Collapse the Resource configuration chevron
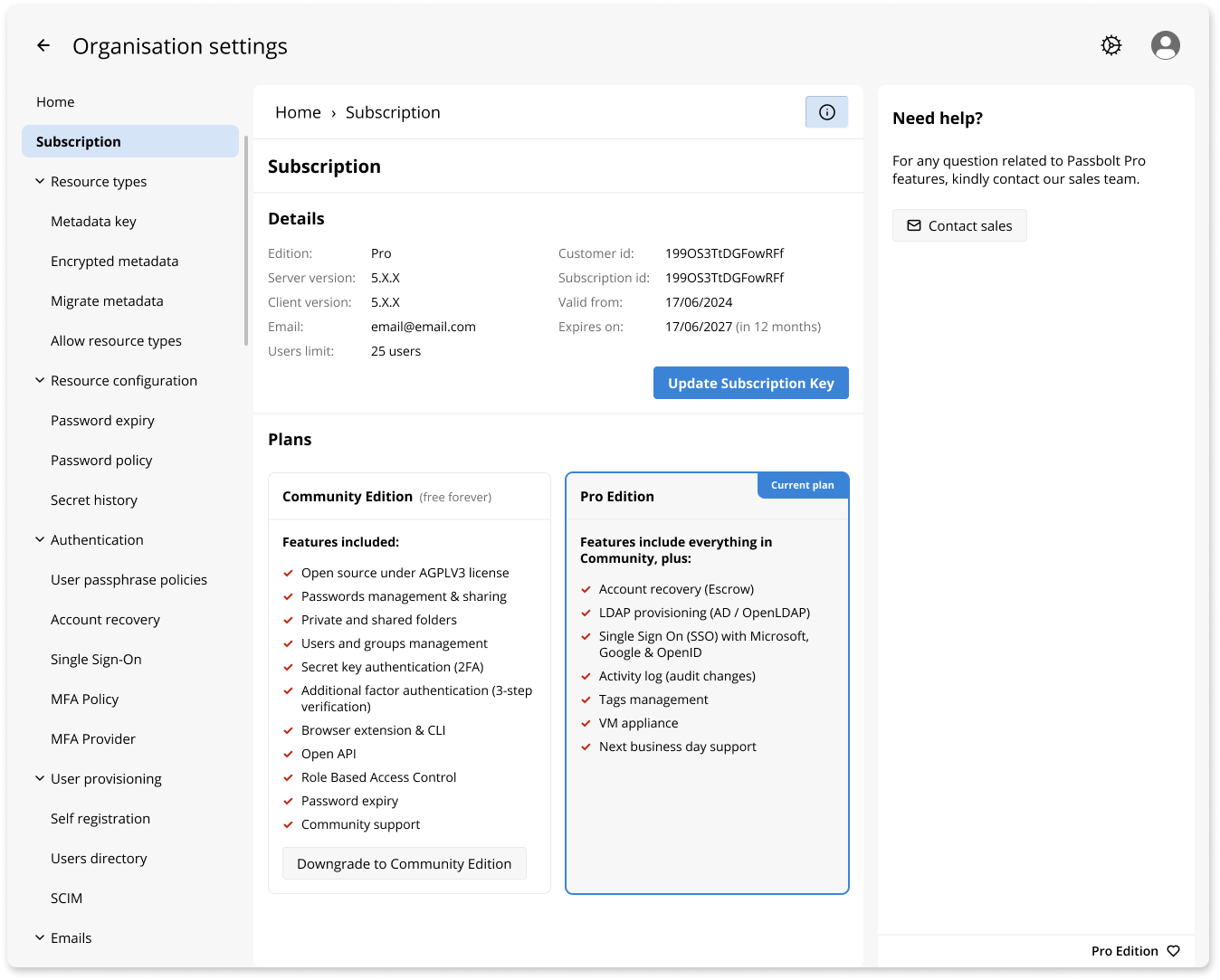 click(40, 380)
